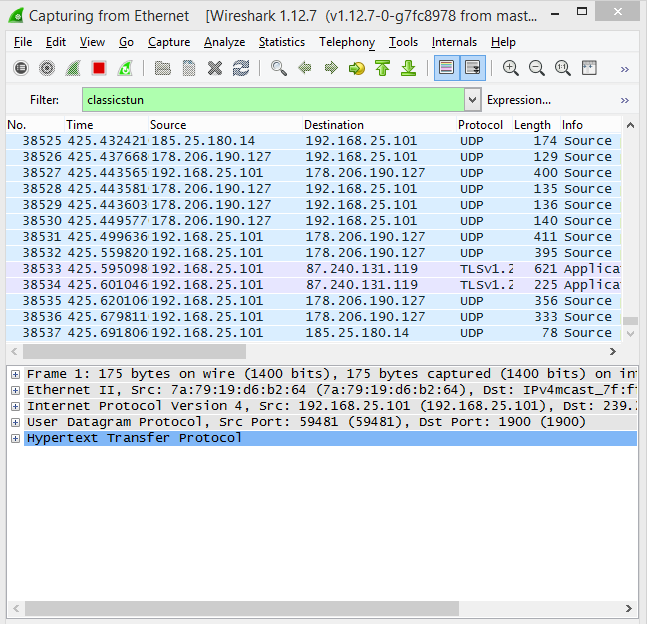Viewport: 647px width, 624px height.
Task: Click into the classicstun filter field
Action: (274, 100)
